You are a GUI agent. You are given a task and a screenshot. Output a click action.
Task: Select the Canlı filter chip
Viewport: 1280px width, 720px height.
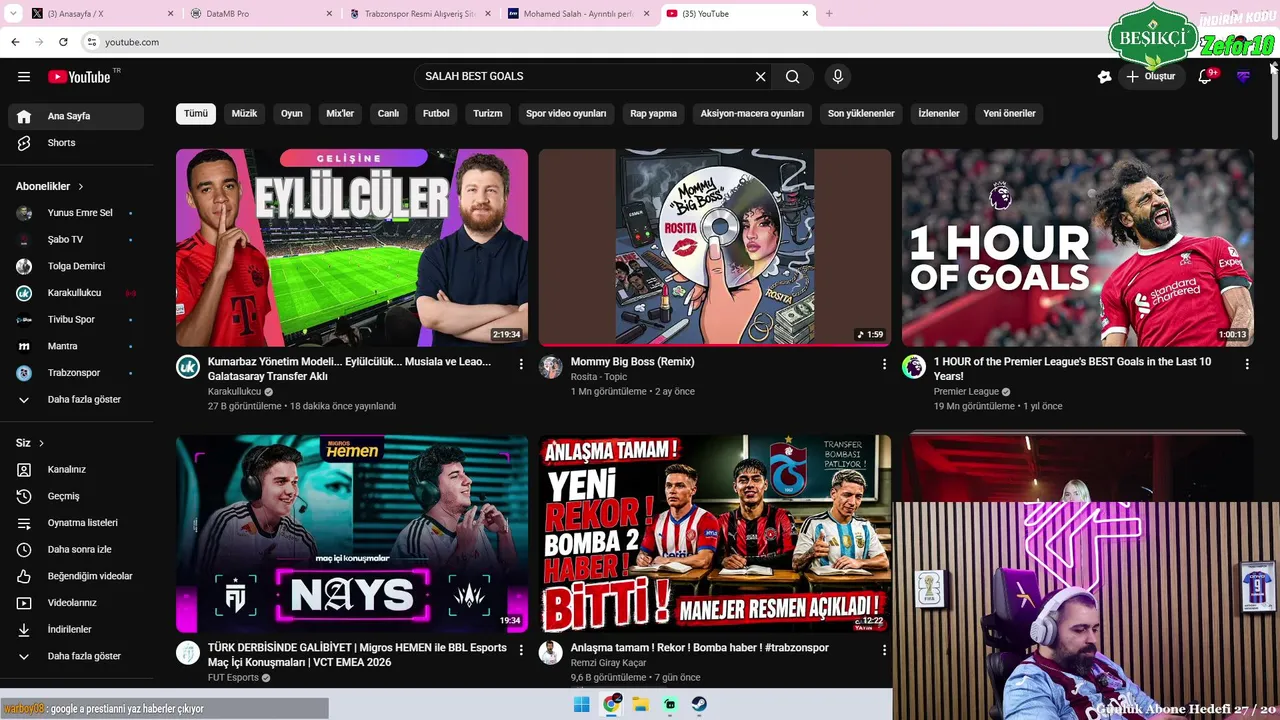pyautogui.click(x=388, y=114)
